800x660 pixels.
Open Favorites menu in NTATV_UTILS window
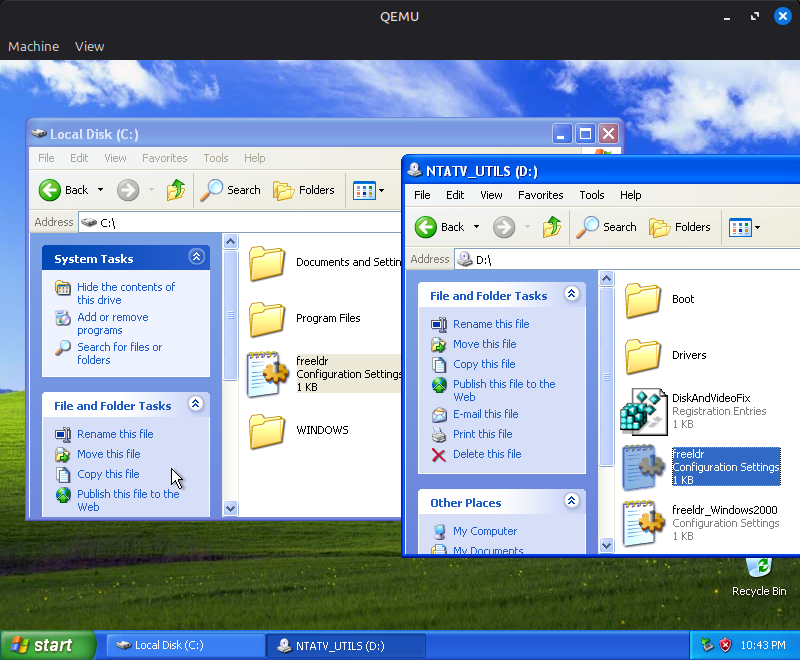[x=540, y=195]
